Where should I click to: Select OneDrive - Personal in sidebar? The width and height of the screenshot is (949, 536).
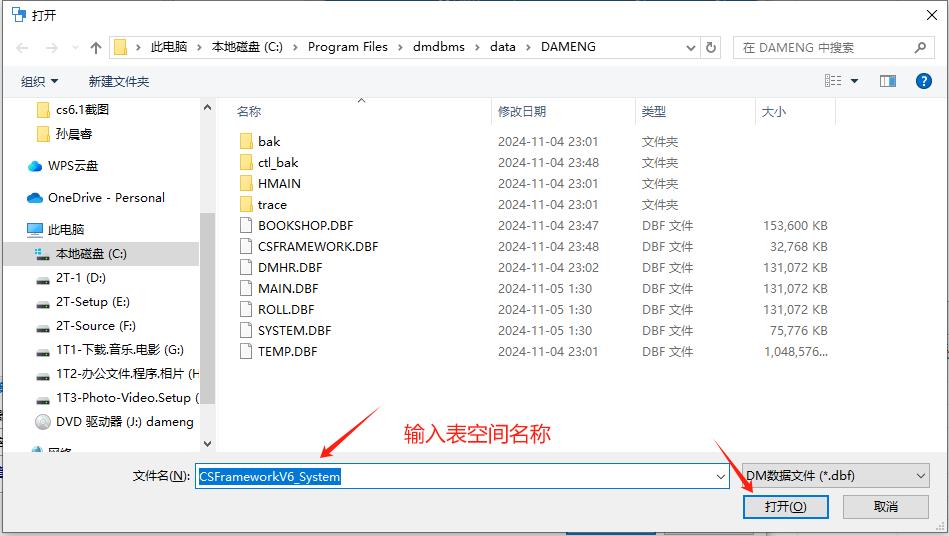(x=105, y=197)
